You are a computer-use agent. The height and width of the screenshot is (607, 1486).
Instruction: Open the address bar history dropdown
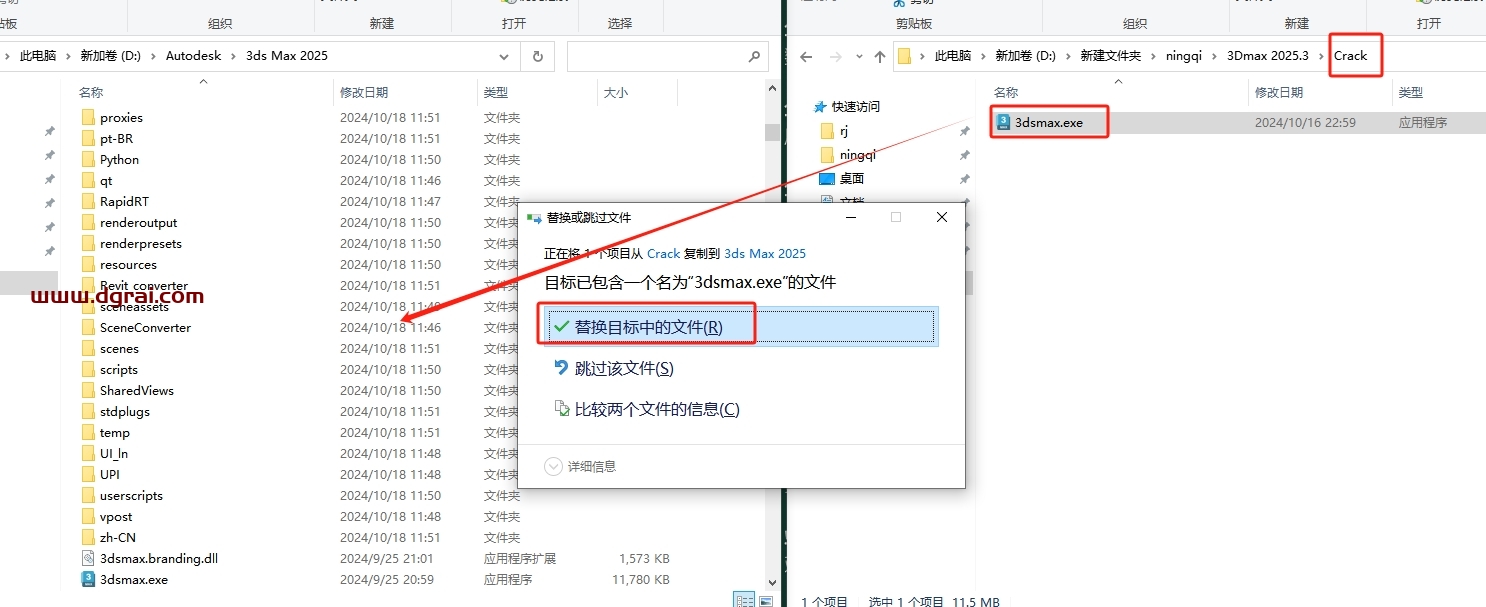coord(504,55)
